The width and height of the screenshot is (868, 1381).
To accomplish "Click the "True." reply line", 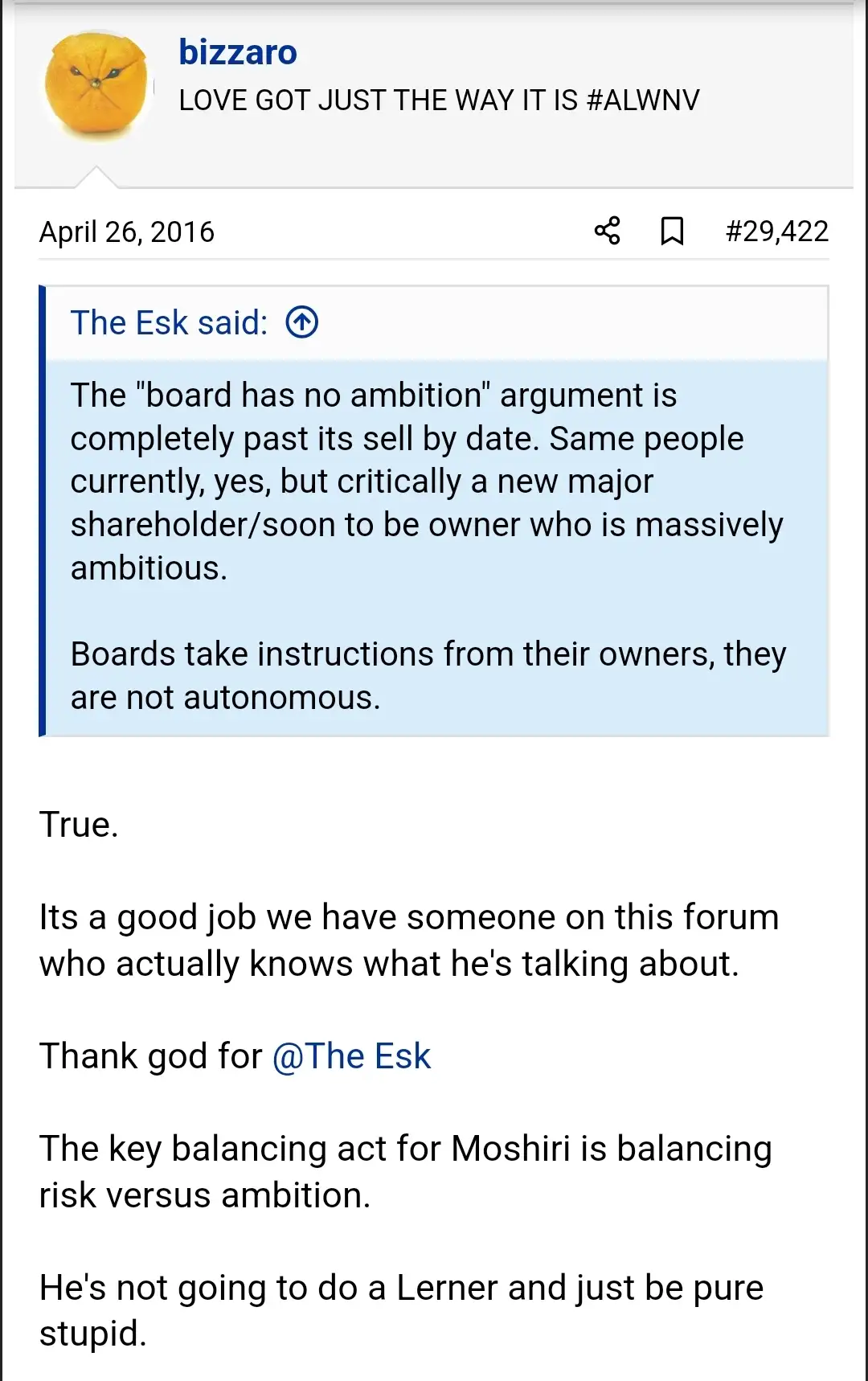I will click(79, 825).
